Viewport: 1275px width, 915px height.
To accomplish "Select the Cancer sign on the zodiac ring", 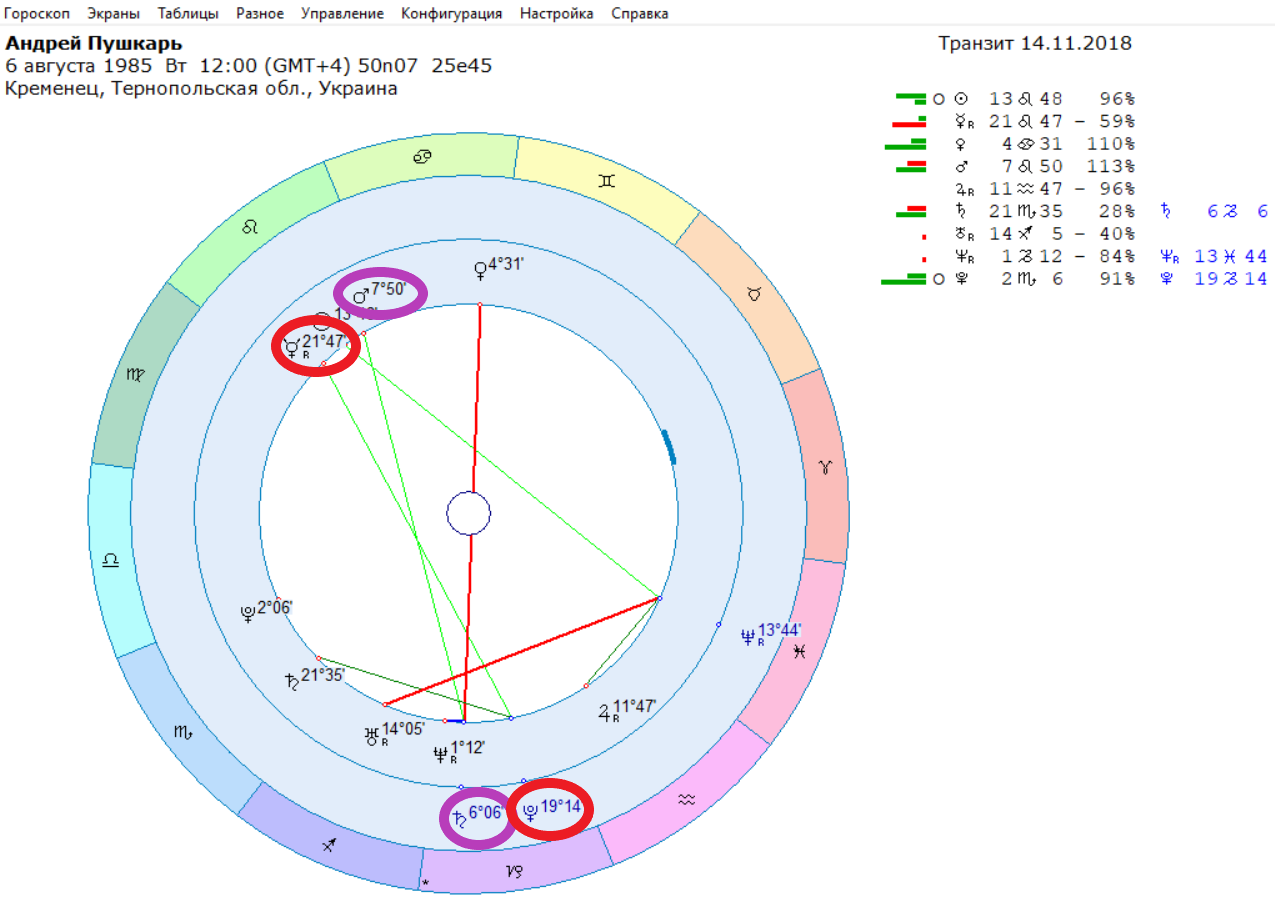I will pyautogui.click(x=424, y=157).
